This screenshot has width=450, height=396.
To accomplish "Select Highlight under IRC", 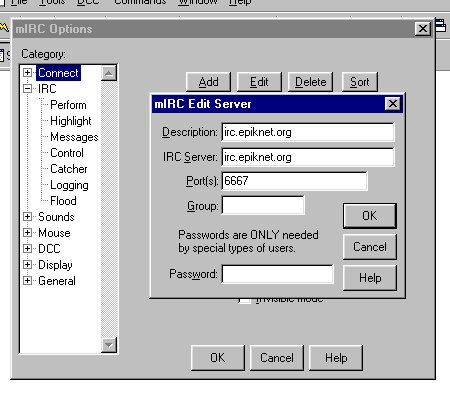I will click(71, 121).
